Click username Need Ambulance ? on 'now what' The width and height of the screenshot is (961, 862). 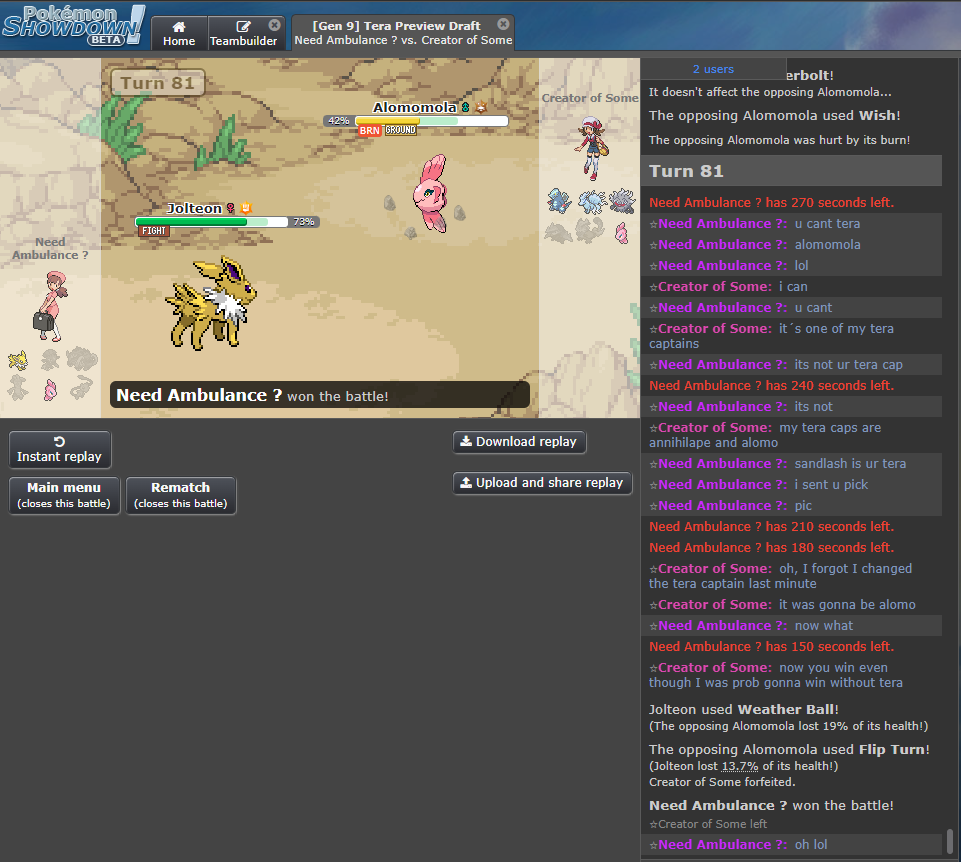pos(722,626)
